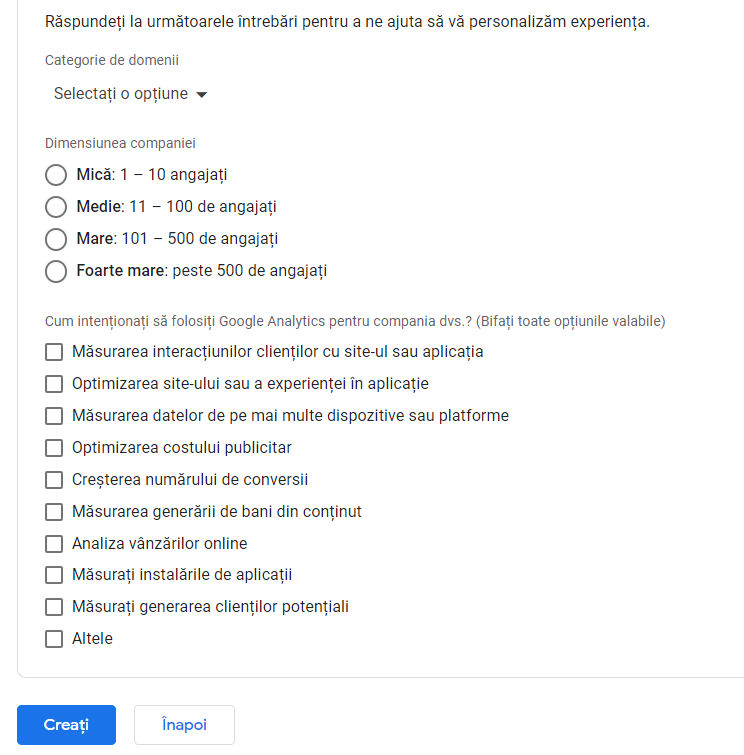Select 'Mare: 101 – 500 de angajați' radio

coord(56,239)
